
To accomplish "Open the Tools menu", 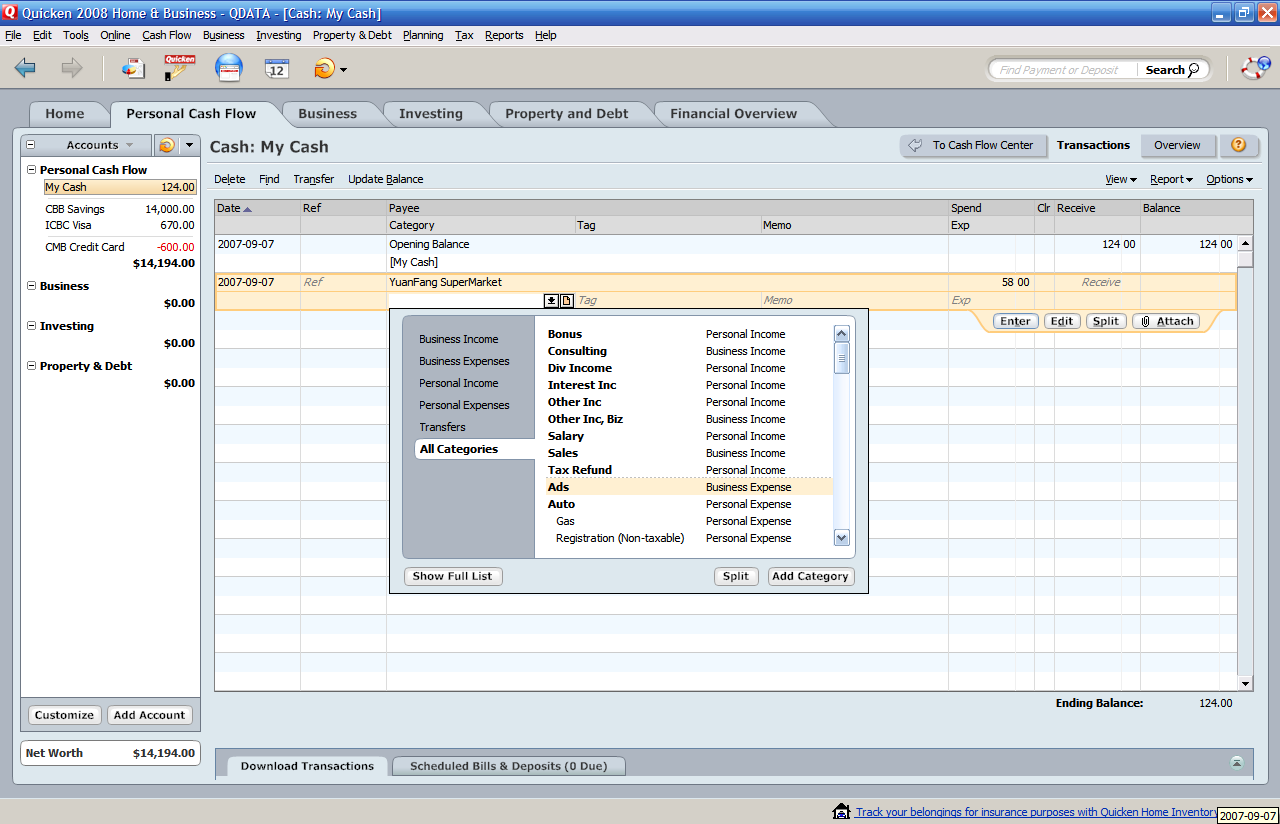I will point(76,35).
